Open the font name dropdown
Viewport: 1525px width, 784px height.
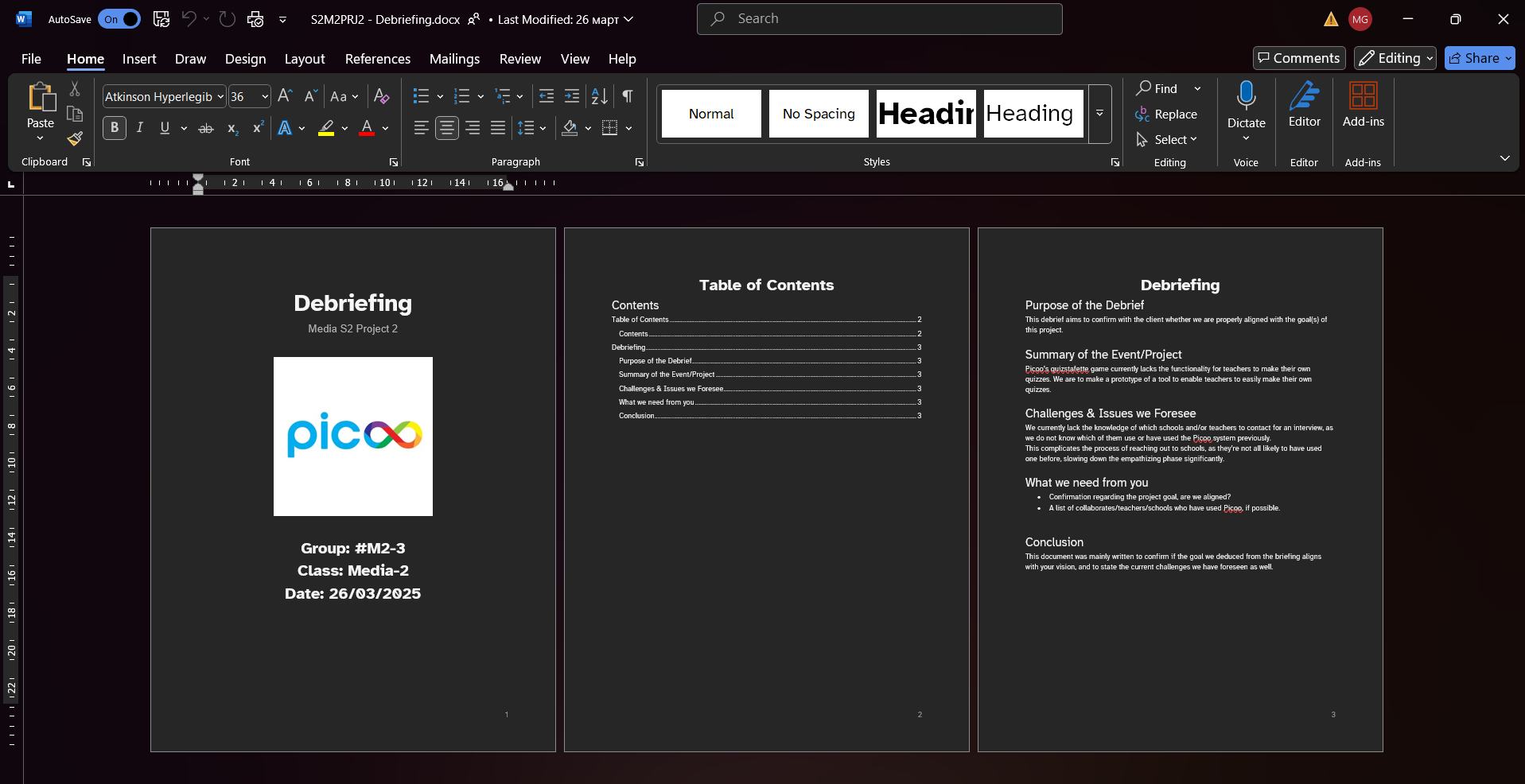[x=220, y=97]
